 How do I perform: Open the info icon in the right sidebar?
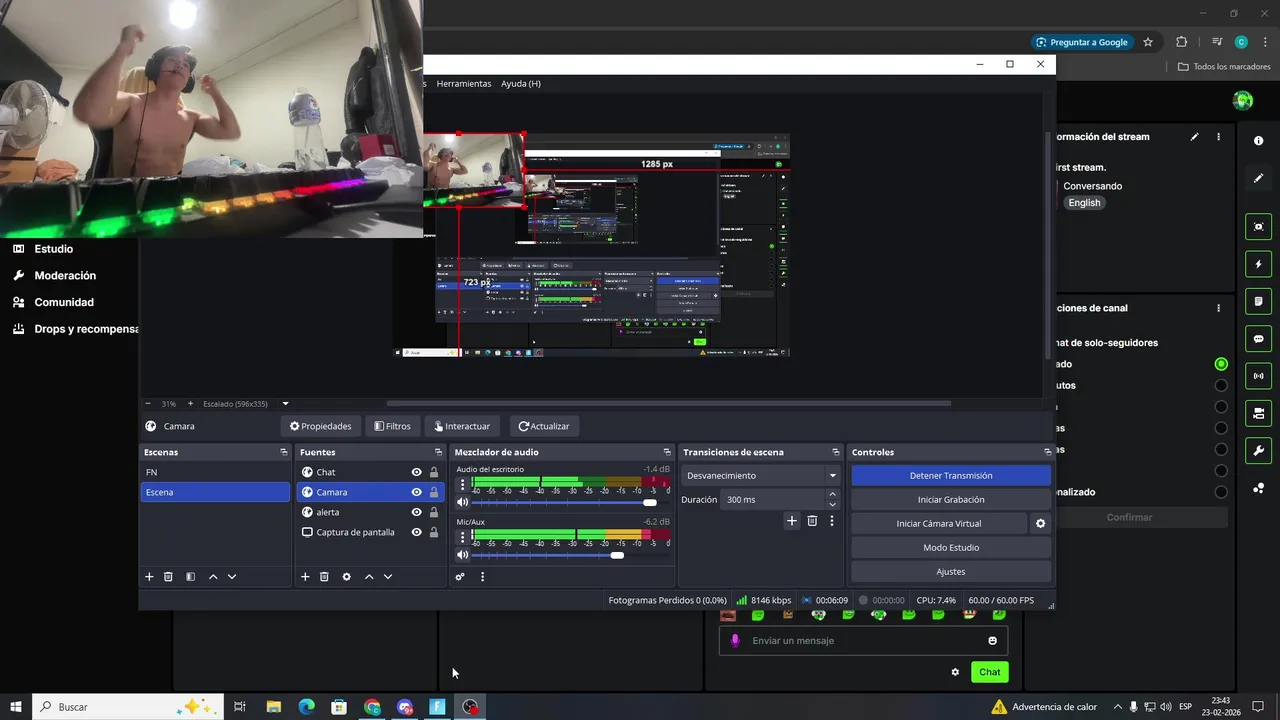coord(1259,141)
